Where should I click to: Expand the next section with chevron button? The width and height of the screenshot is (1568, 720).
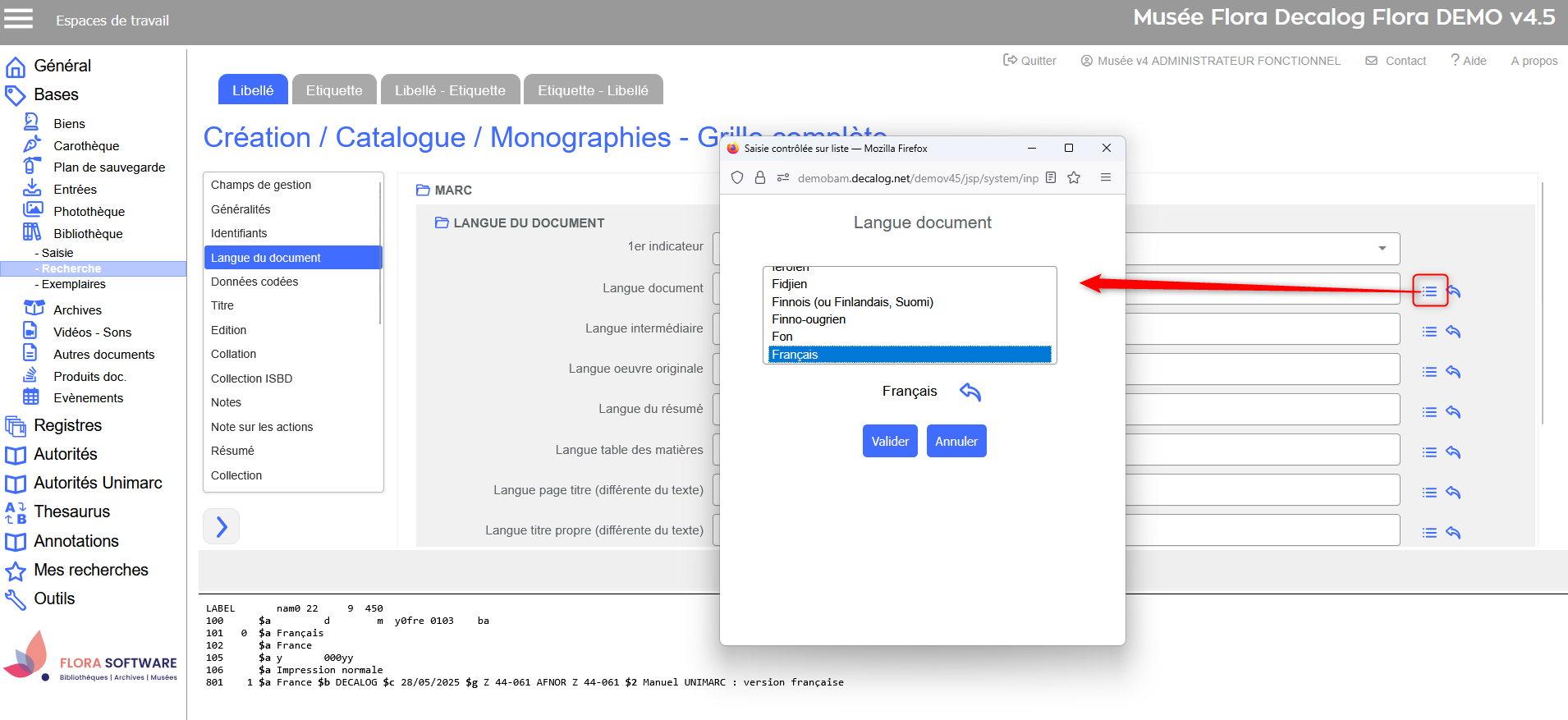(x=221, y=526)
